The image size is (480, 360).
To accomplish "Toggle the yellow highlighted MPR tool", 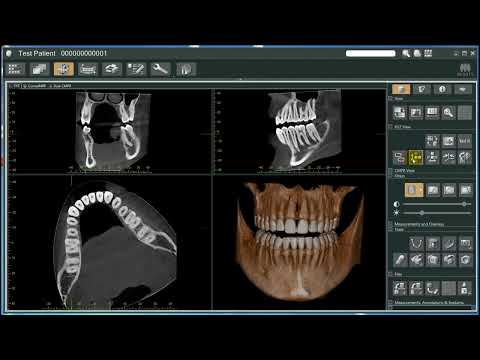I will (416, 157).
